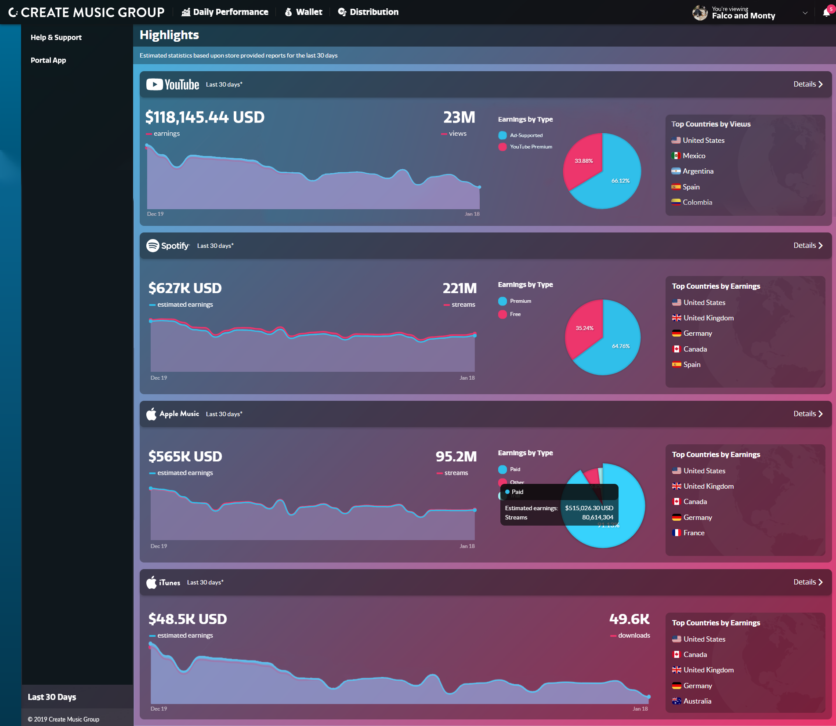This screenshot has width=836, height=726.
Task: Click the pink slice of Spotify pie chart
Action: pyautogui.click(x=582, y=327)
